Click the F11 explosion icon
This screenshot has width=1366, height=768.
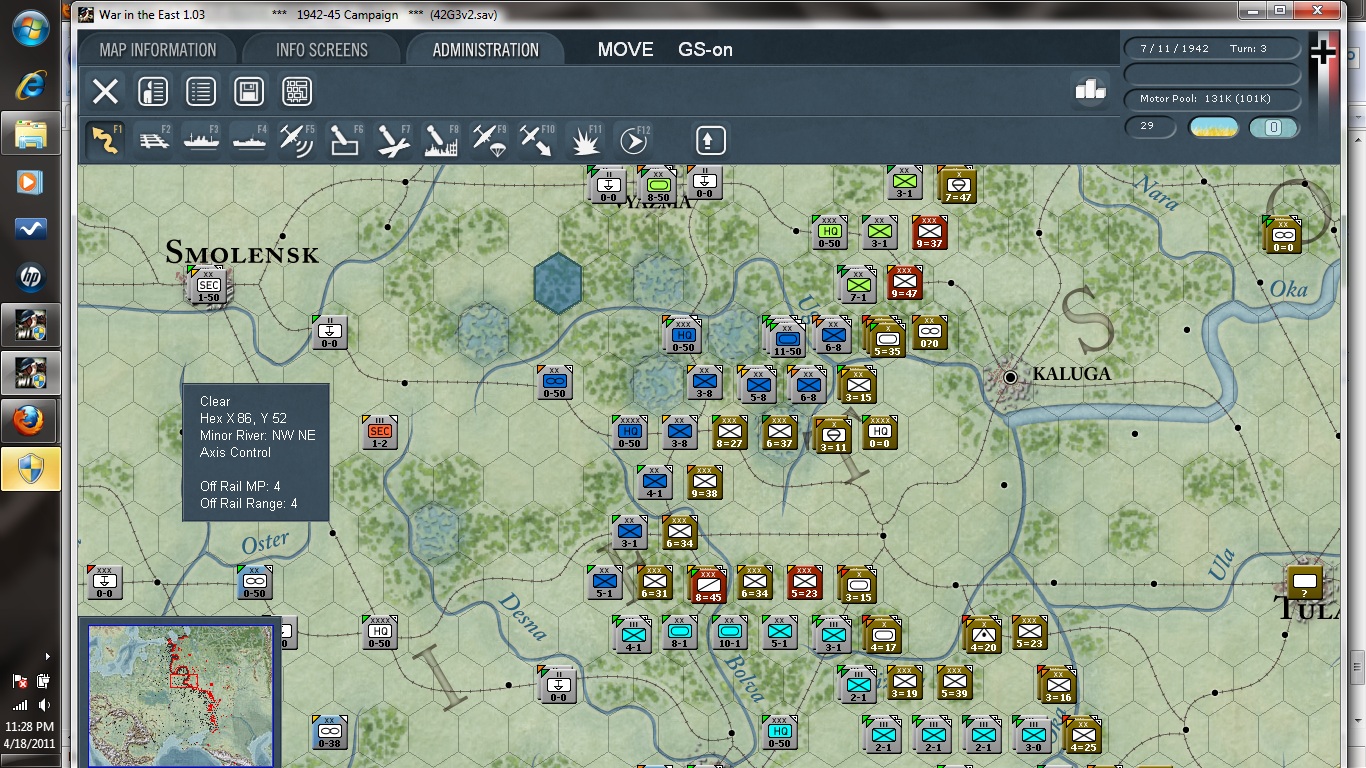[586, 140]
